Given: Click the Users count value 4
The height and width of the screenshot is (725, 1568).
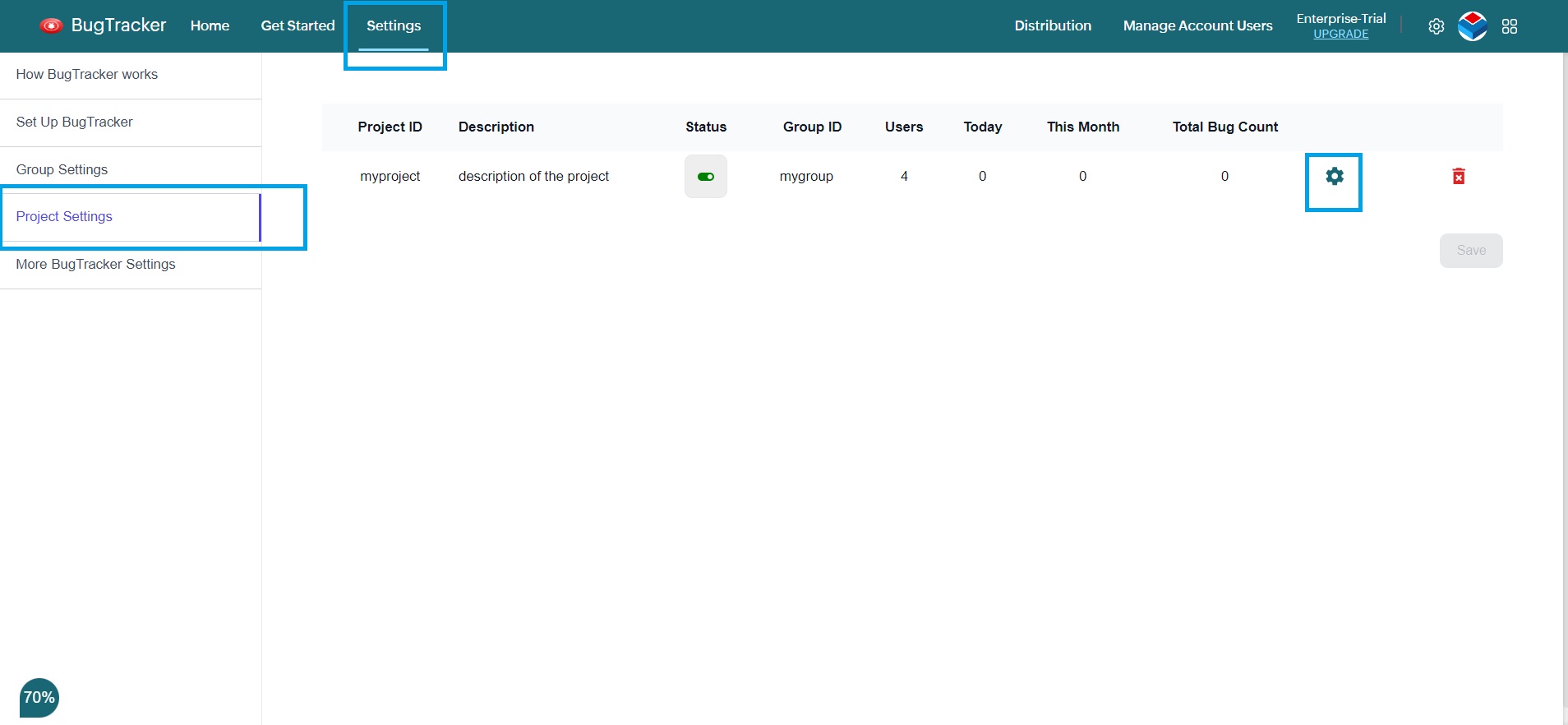Looking at the screenshot, I should pos(904,176).
